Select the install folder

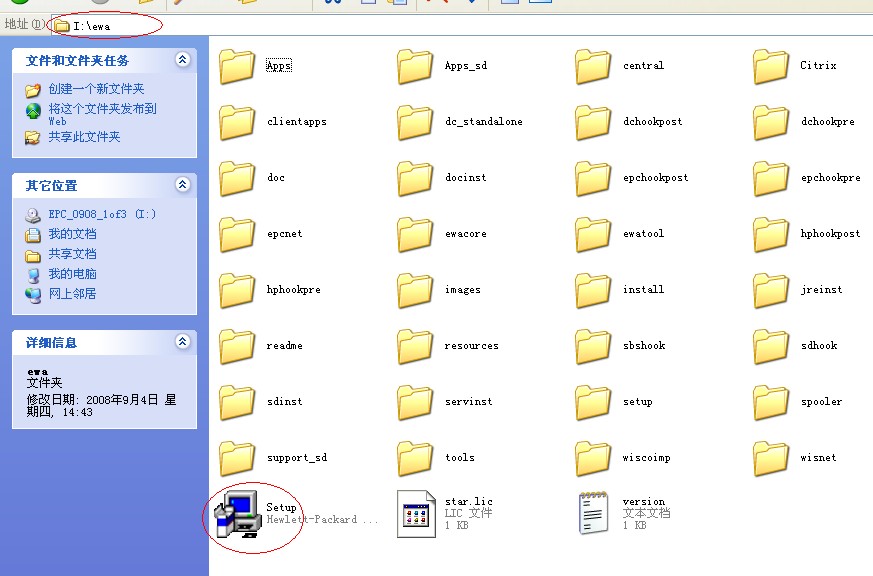[594, 290]
